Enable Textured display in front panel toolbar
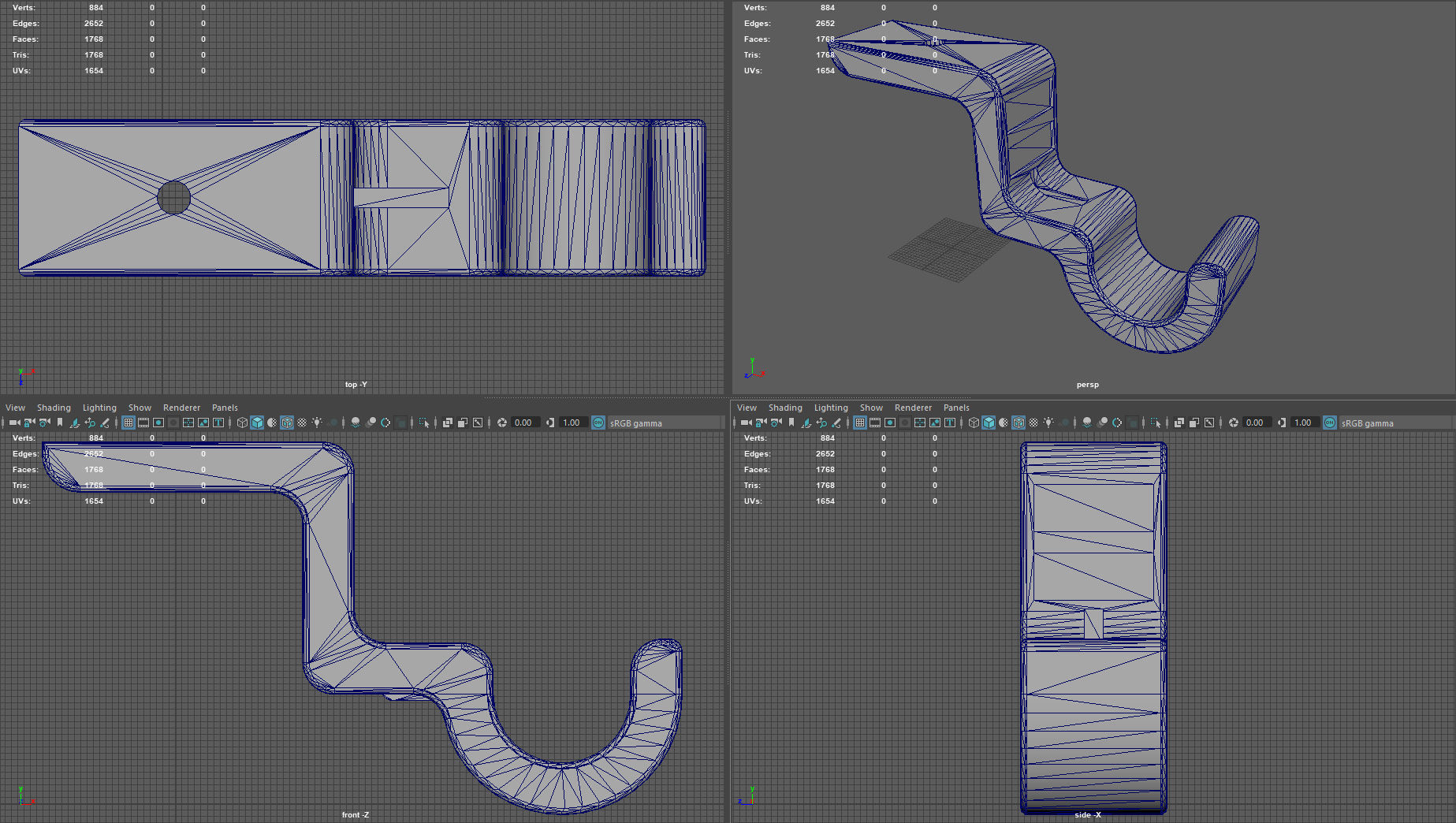The image size is (1456, 823). pos(302,423)
